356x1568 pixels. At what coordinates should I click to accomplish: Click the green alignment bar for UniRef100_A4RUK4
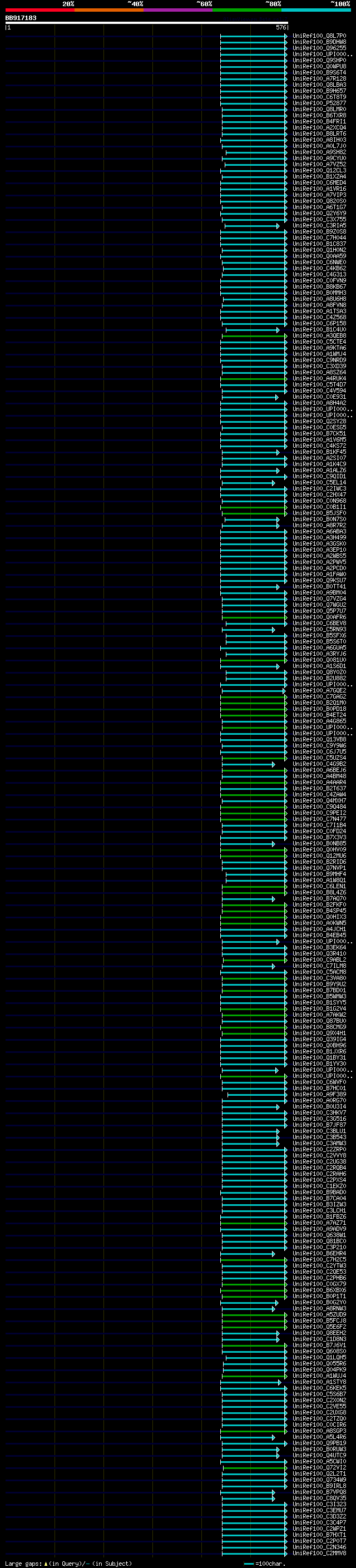click(254, 379)
